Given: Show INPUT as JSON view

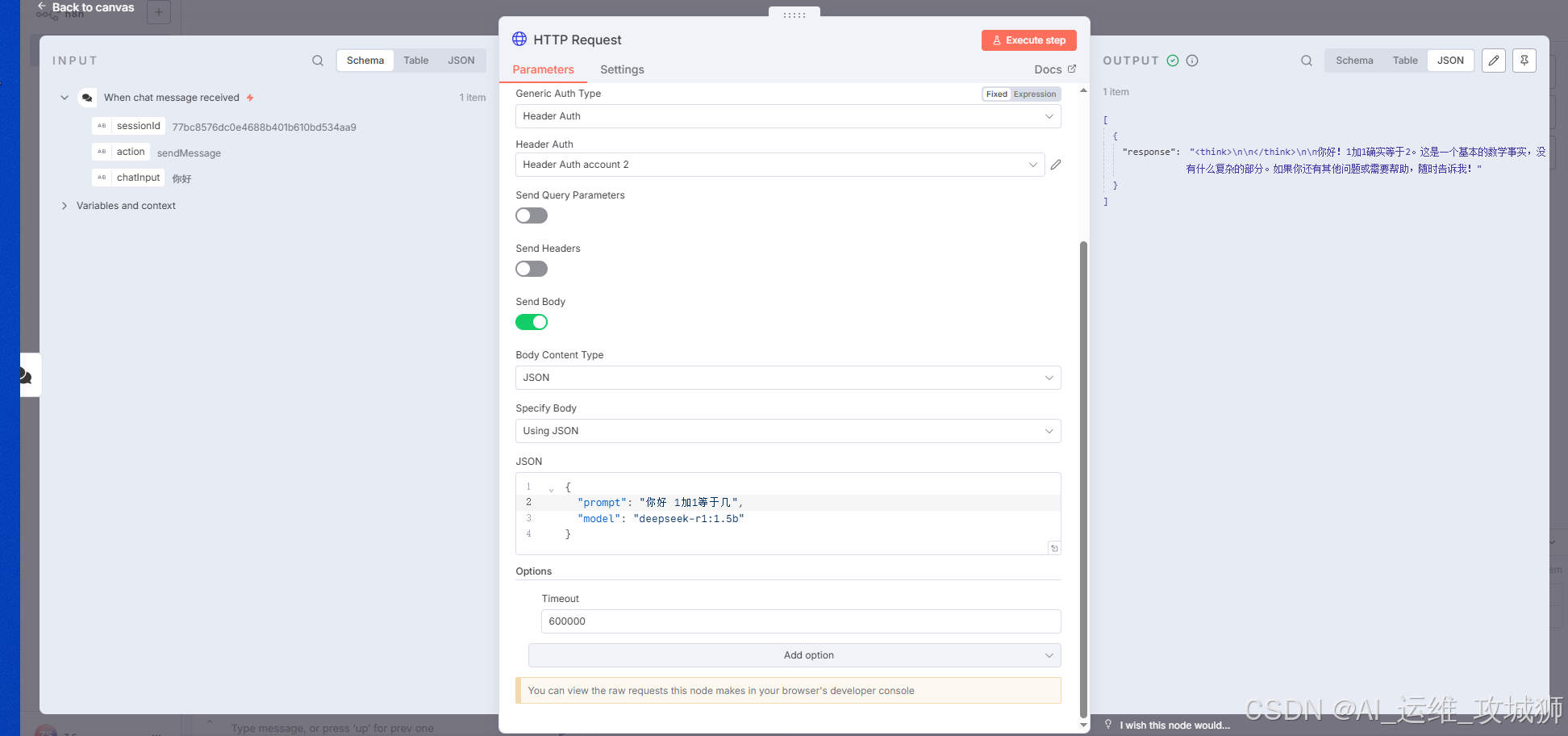Looking at the screenshot, I should pyautogui.click(x=461, y=61).
